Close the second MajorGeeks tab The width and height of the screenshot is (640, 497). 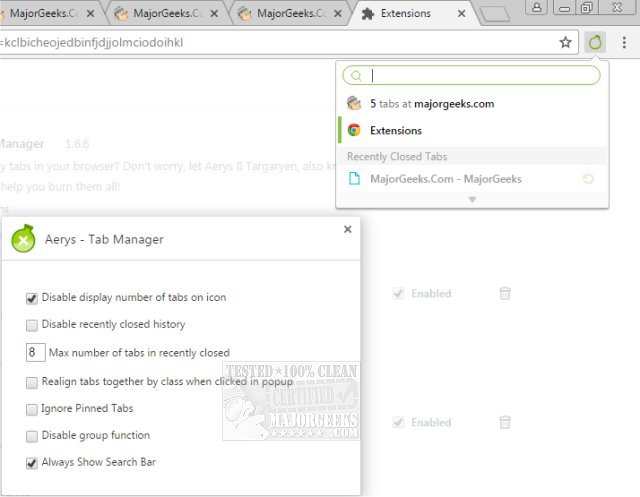click(214, 13)
